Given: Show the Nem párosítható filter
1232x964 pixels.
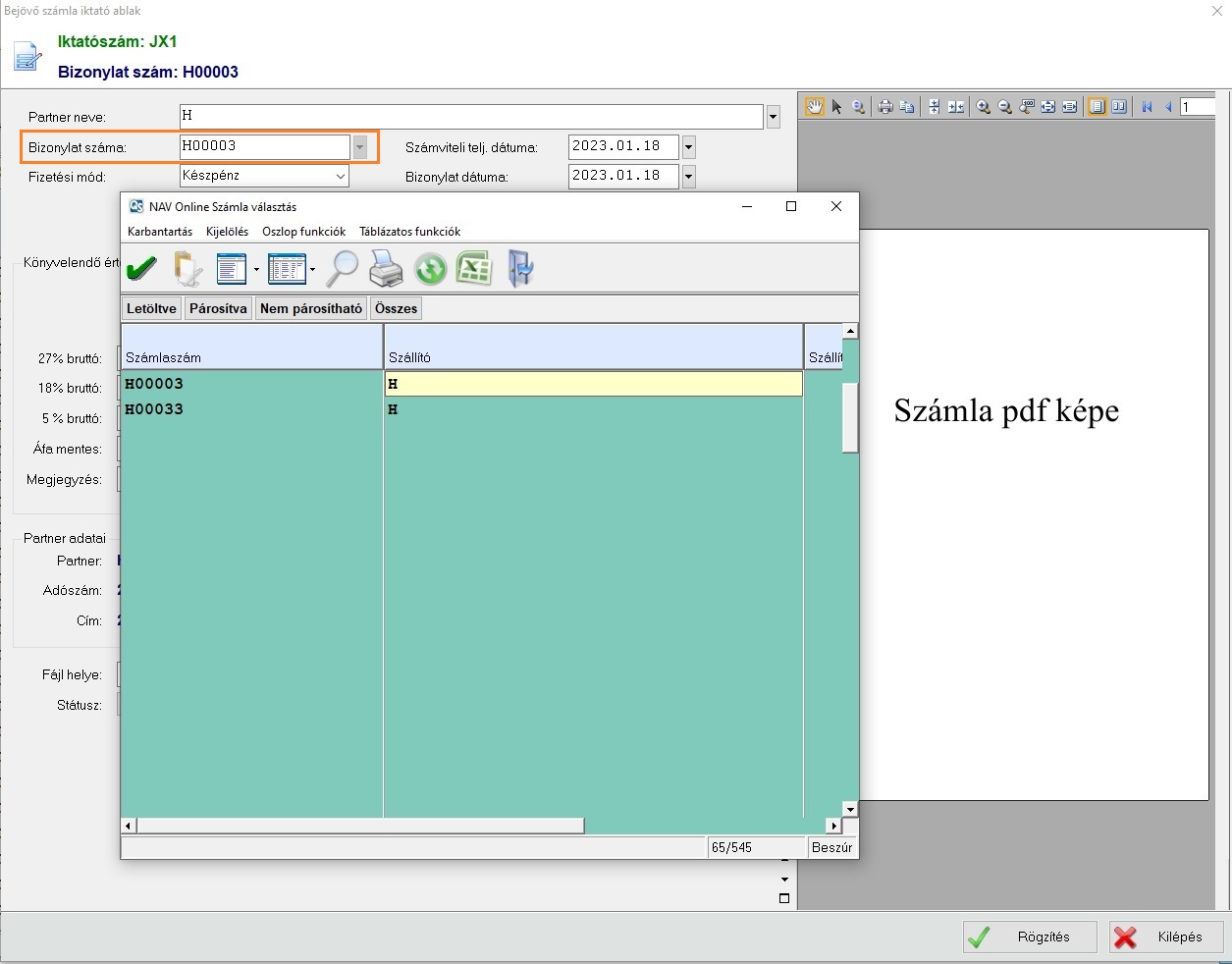Looking at the screenshot, I should point(310,308).
